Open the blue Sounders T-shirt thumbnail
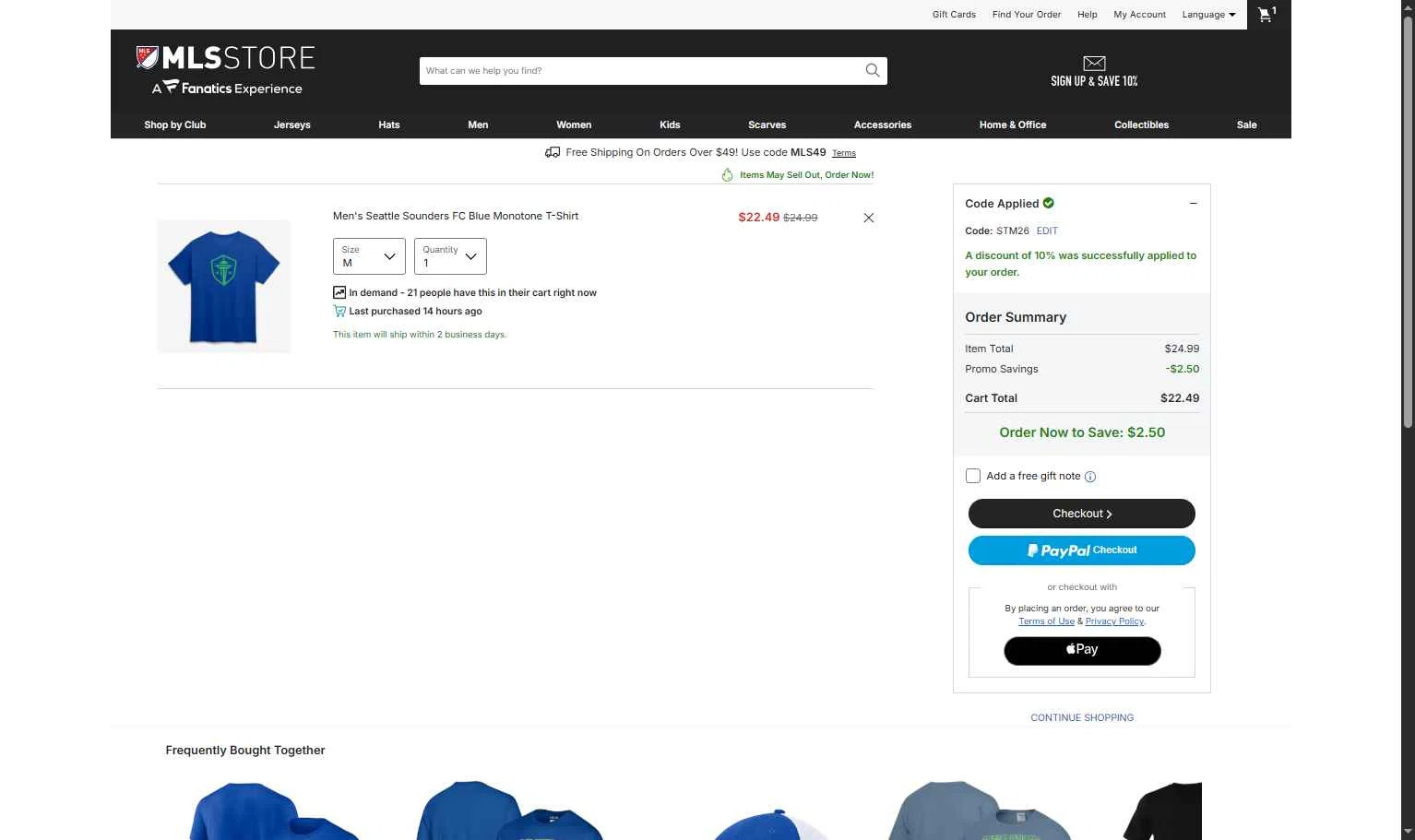 click(223, 287)
